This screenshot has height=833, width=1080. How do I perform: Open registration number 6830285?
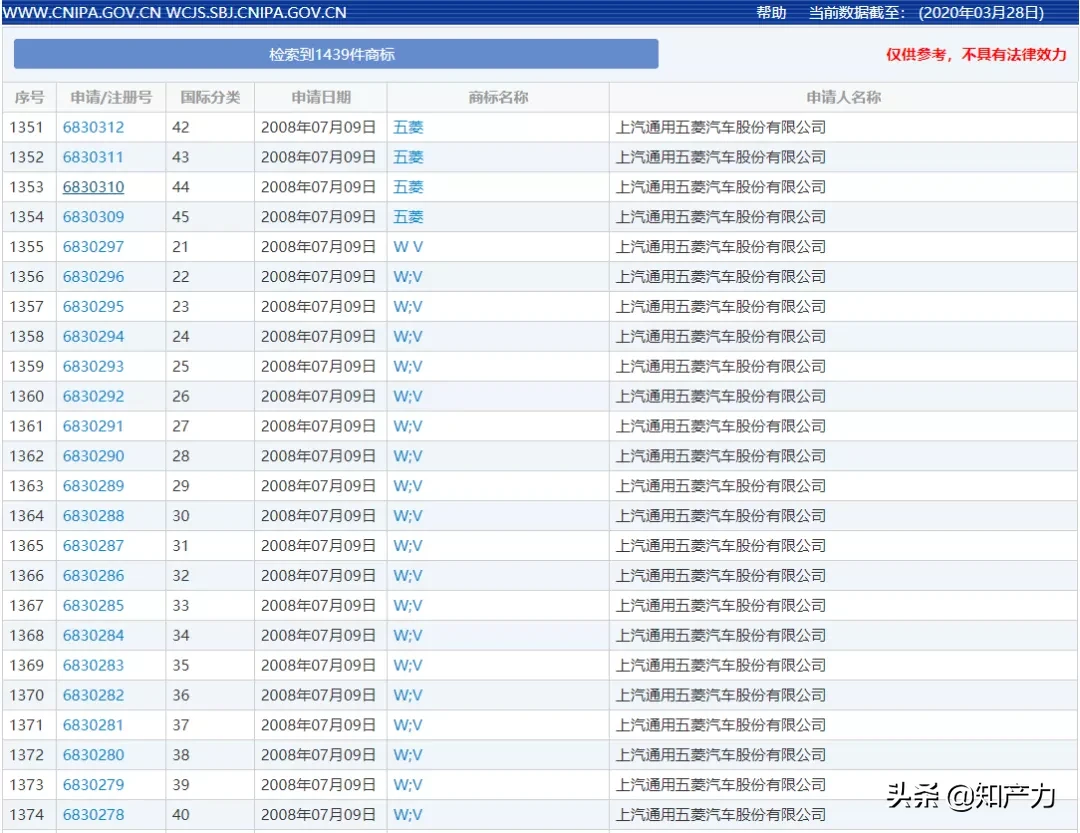[x=94, y=606]
